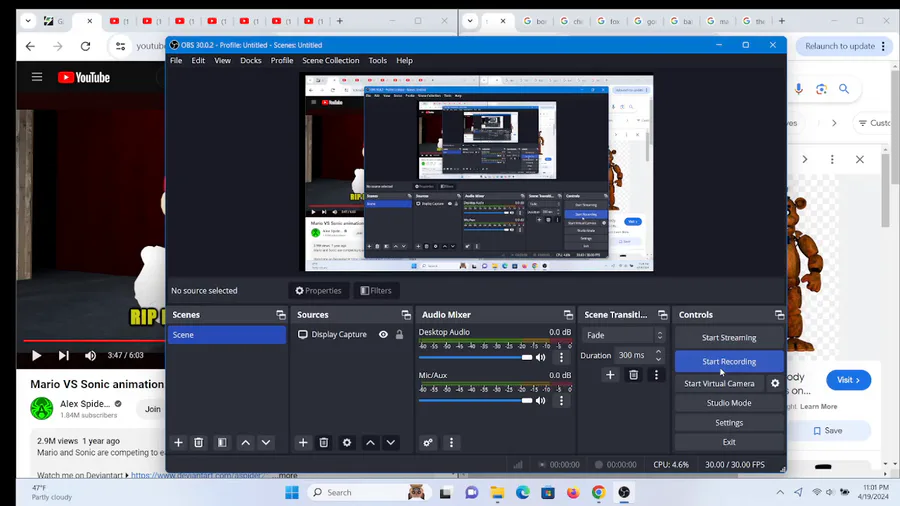Open advanced audio properties gears icon
900x506 pixels.
pos(428,443)
